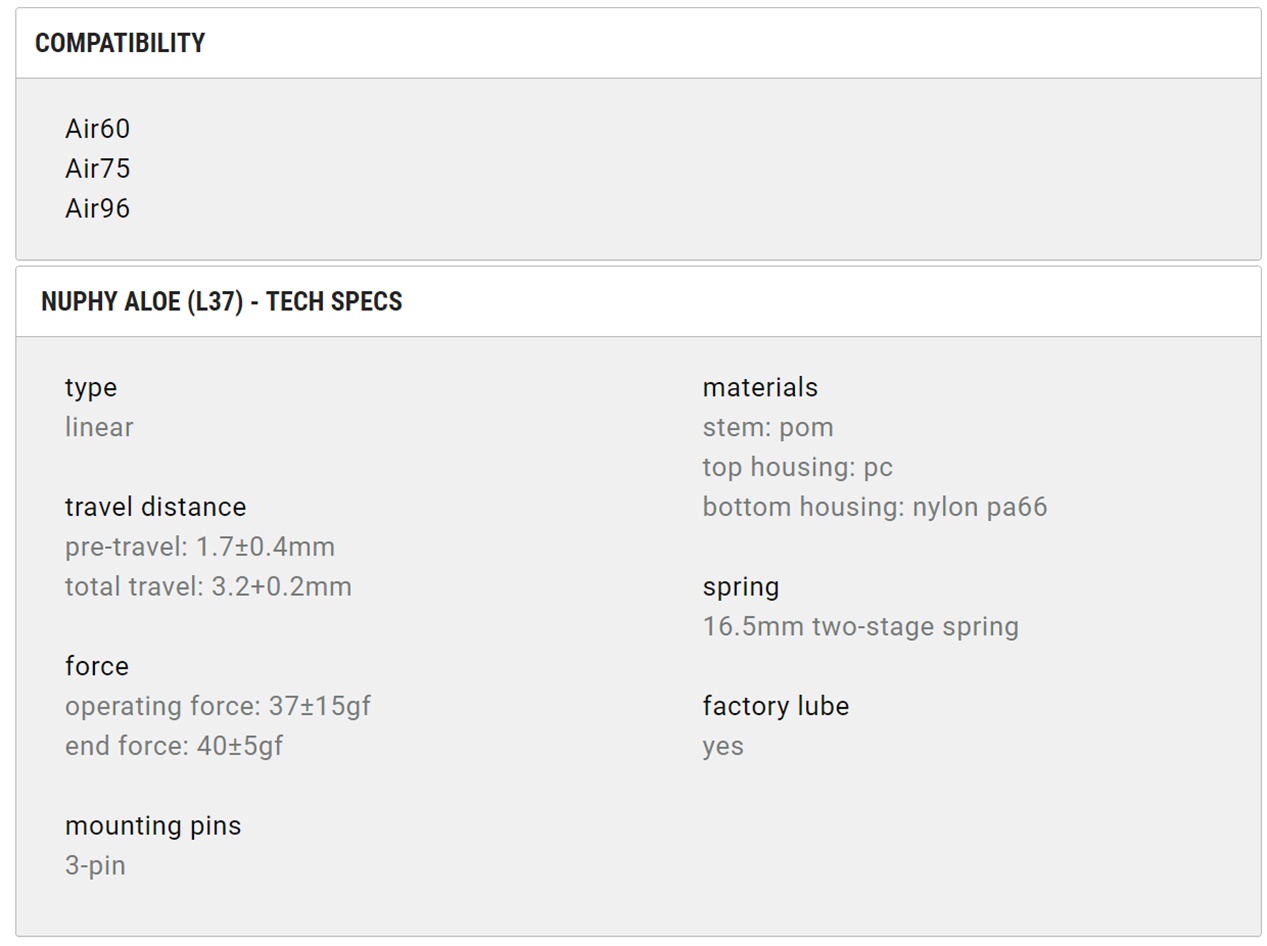Click the 'stem: pom' line
This screenshot has height=946, width=1267.
click(x=768, y=428)
